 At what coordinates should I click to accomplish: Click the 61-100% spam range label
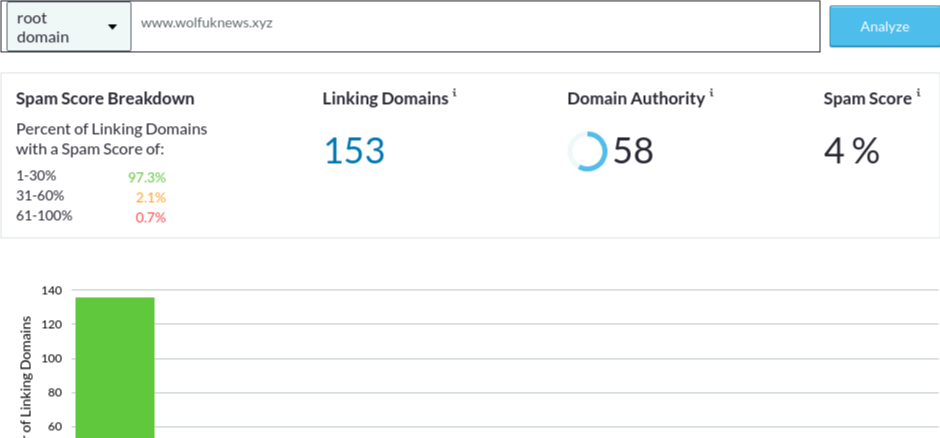coord(44,216)
